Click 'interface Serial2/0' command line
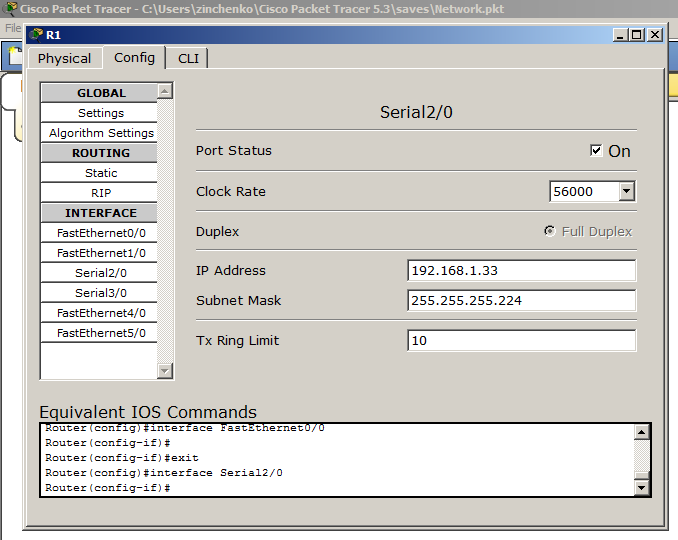The width and height of the screenshot is (678, 540). click(164, 473)
